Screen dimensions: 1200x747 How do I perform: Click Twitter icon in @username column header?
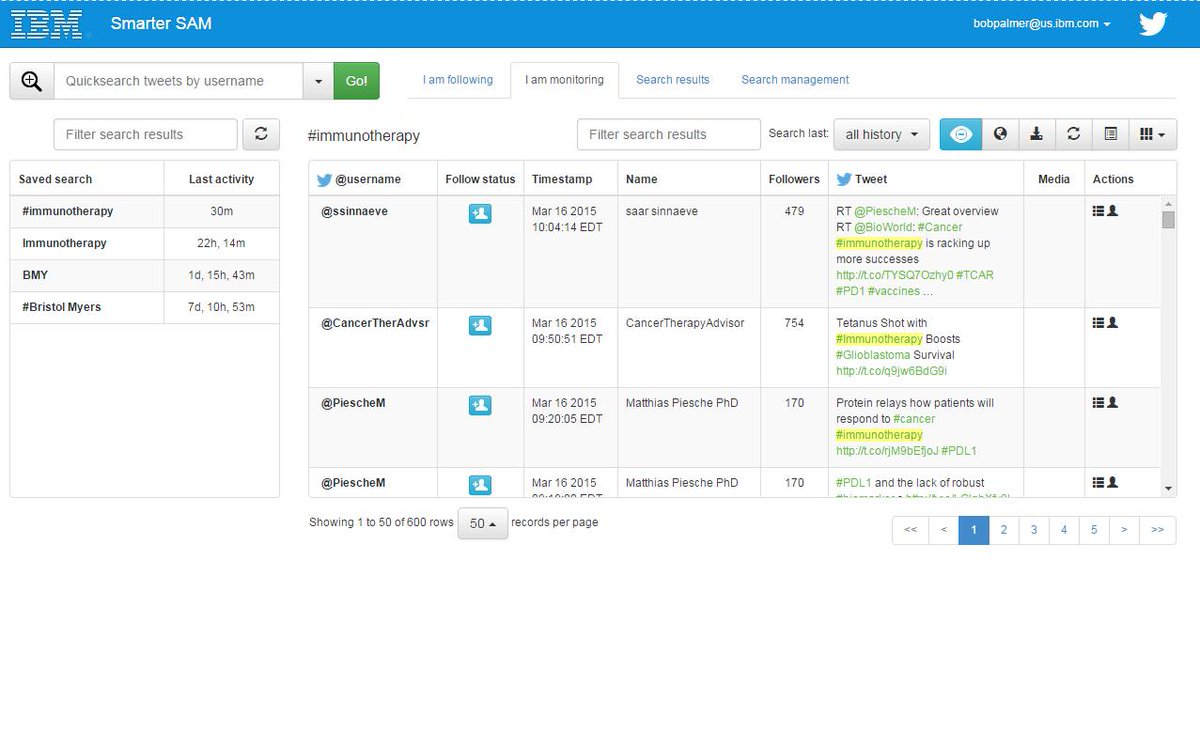[324, 180]
